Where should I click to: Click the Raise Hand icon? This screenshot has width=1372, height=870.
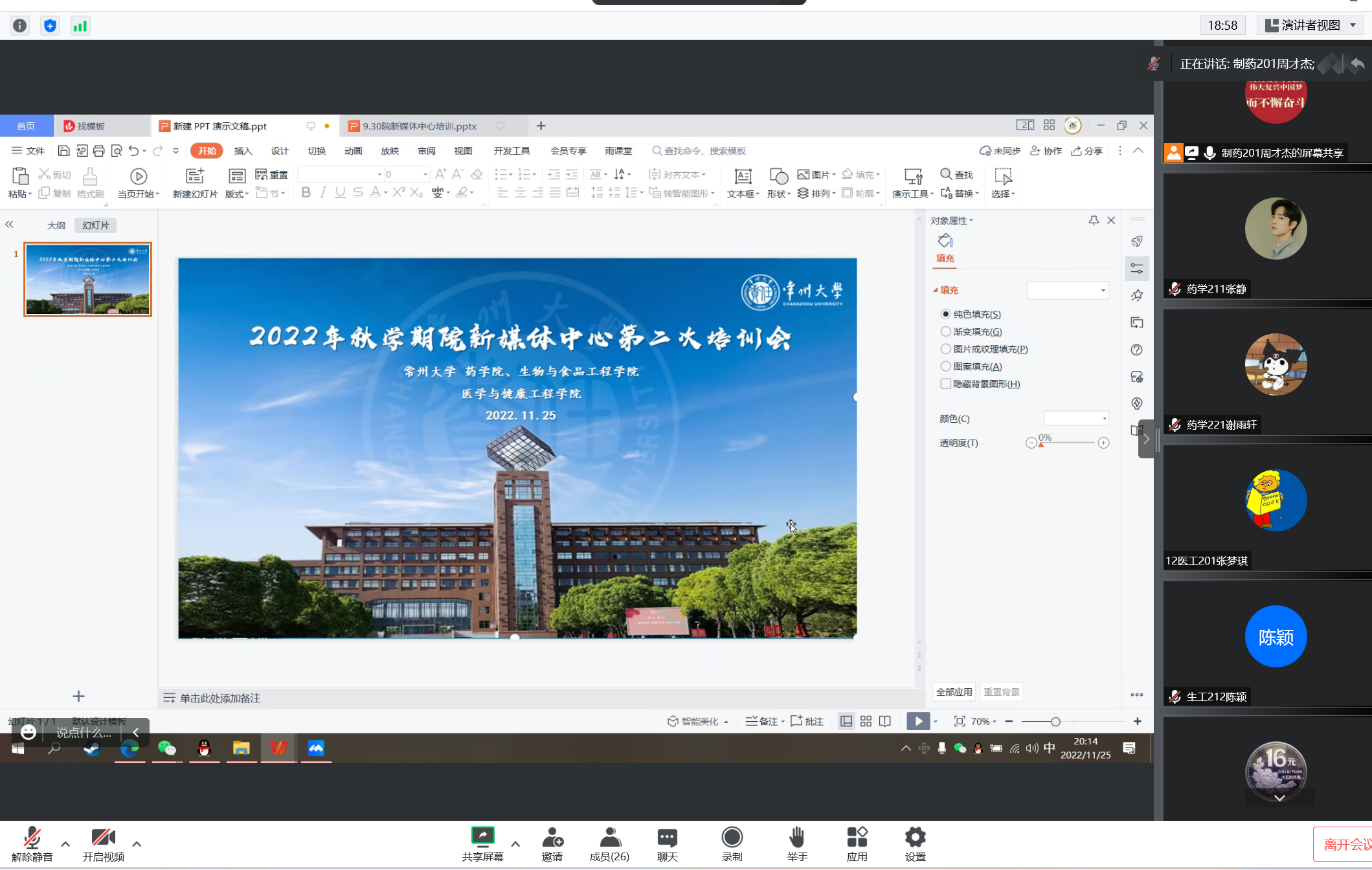tap(797, 838)
